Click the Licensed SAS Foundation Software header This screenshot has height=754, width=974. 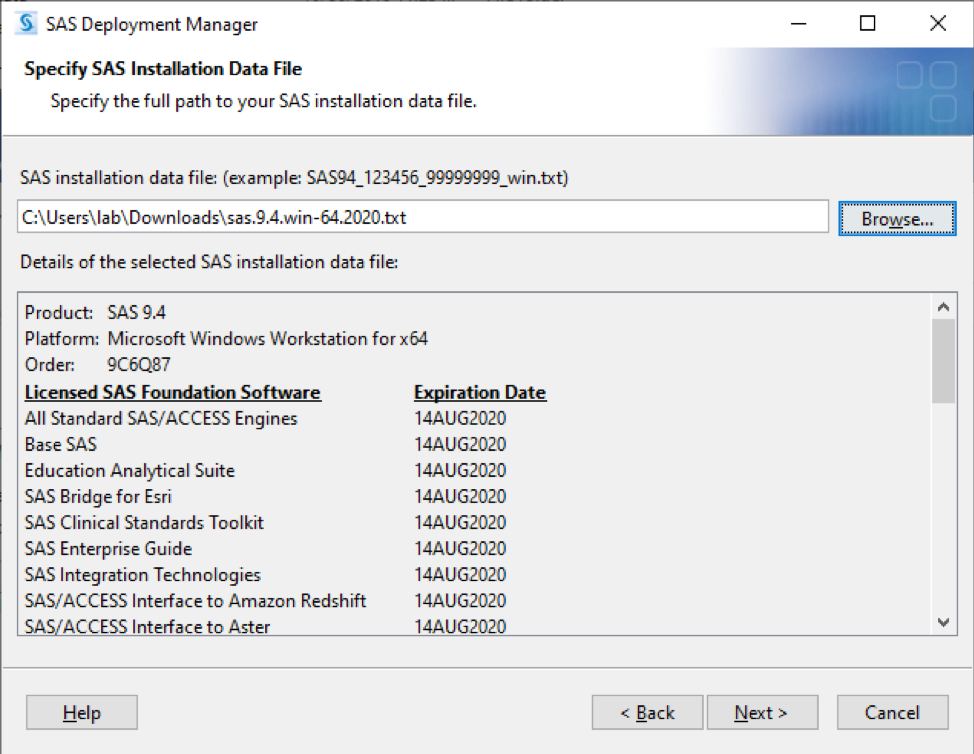tap(173, 392)
